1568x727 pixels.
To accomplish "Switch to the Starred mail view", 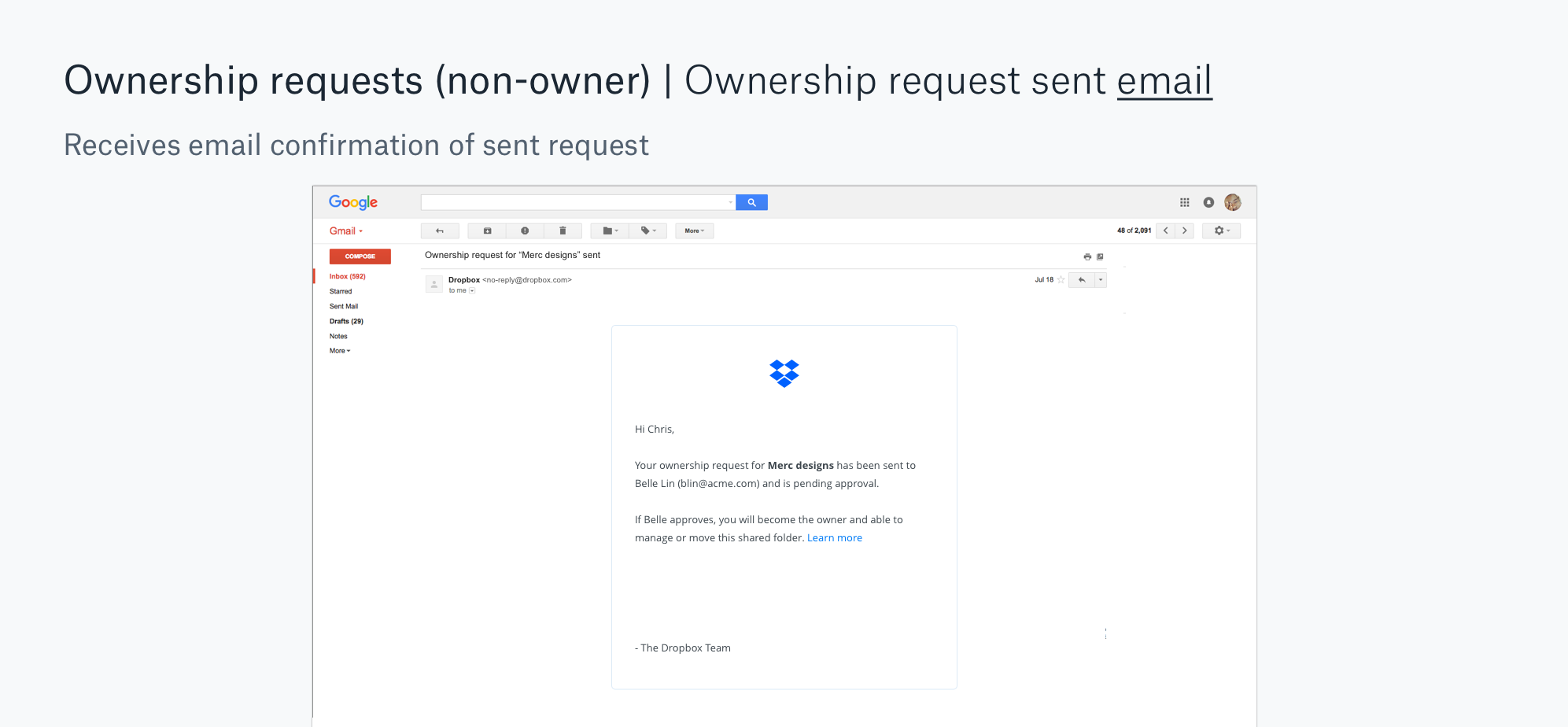I will click(x=340, y=291).
